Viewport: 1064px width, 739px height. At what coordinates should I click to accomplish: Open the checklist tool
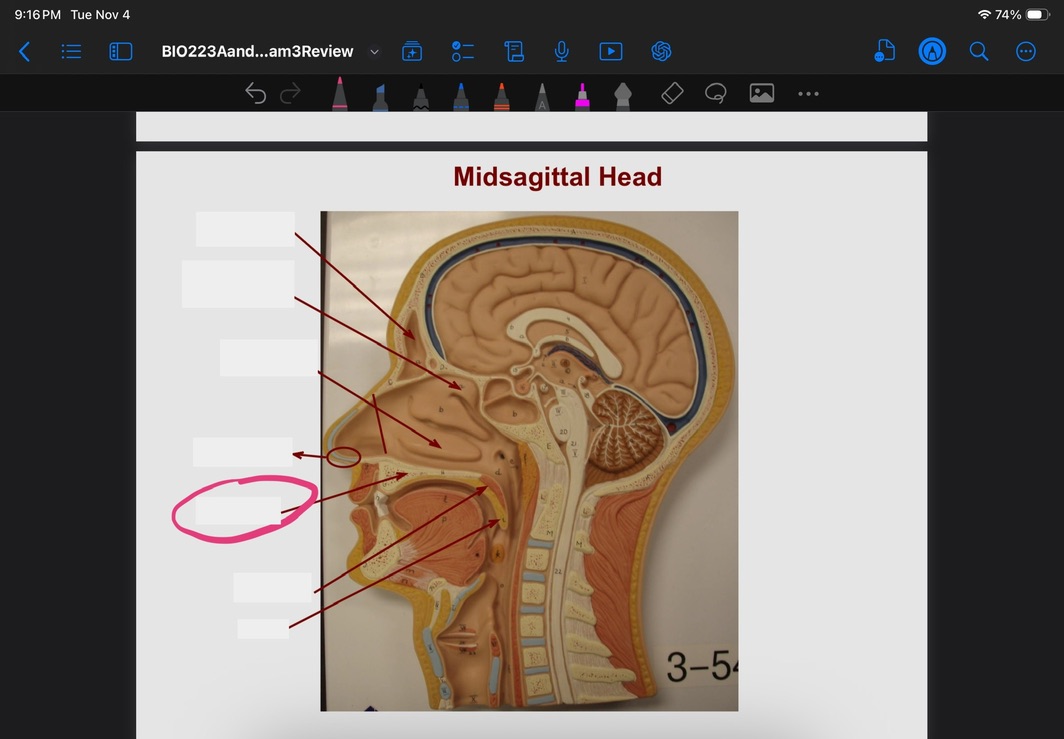[x=462, y=51]
